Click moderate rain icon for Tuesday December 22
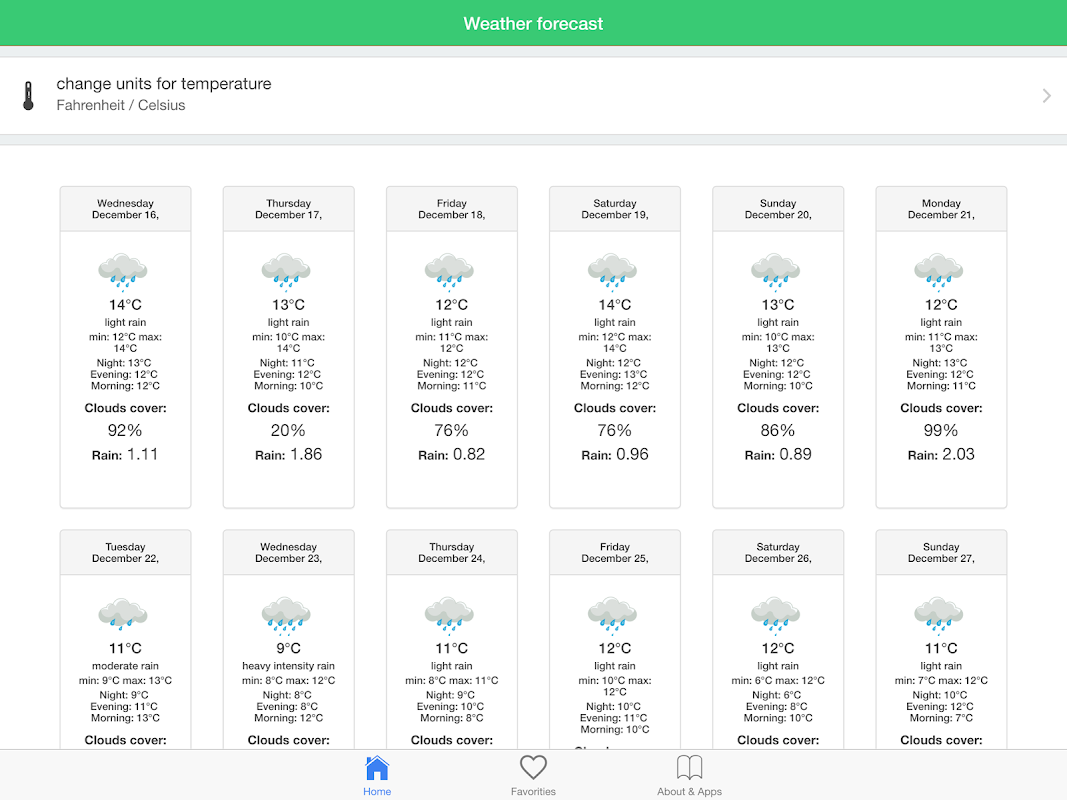Viewport: 1067px width, 800px height. click(122, 614)
